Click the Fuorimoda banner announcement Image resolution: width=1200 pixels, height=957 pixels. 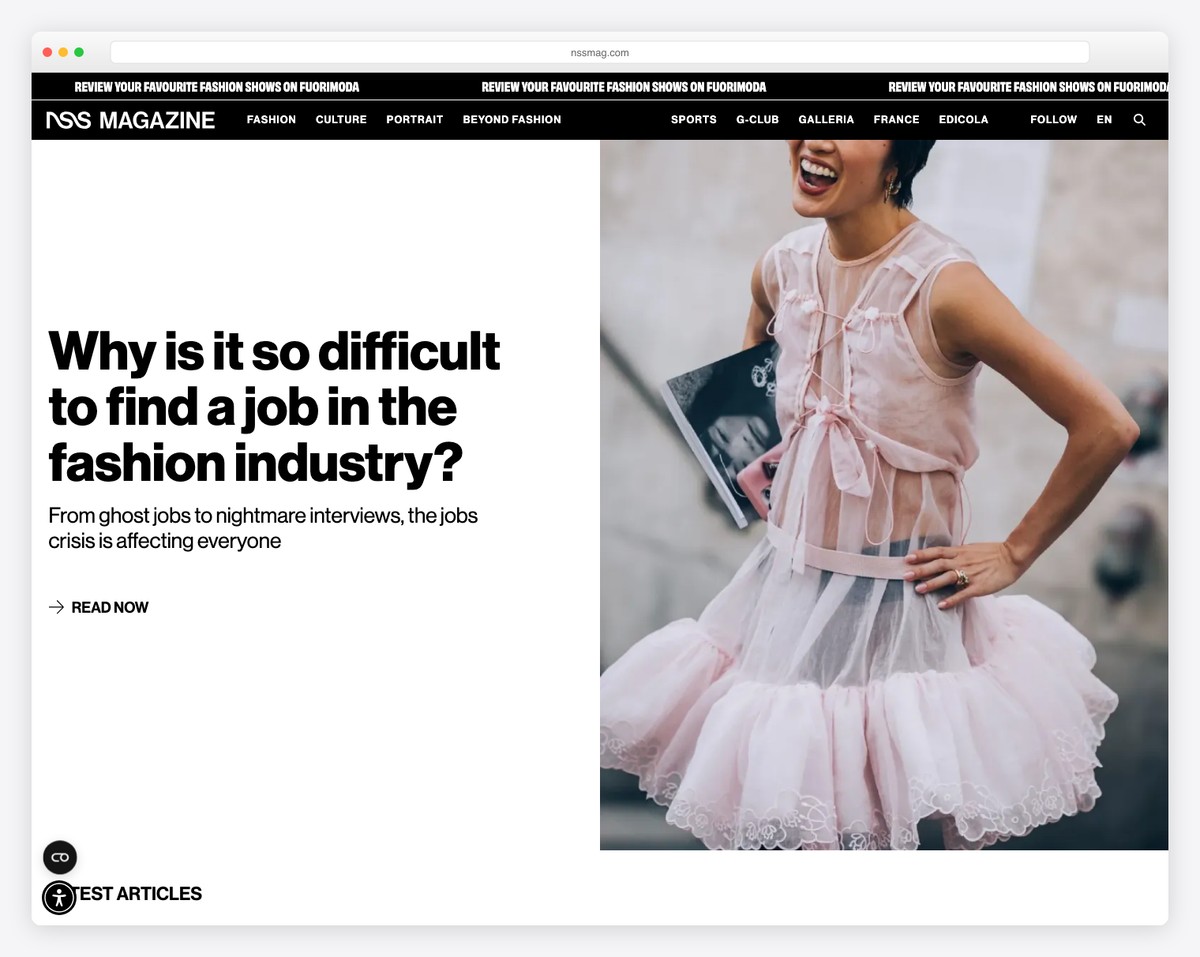click(x=623, y=87)
